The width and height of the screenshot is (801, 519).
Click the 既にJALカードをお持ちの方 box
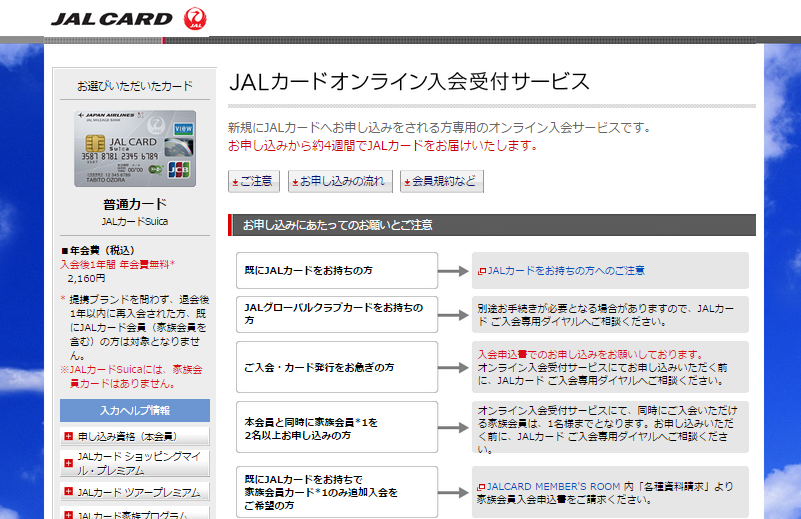coord(337,270)
